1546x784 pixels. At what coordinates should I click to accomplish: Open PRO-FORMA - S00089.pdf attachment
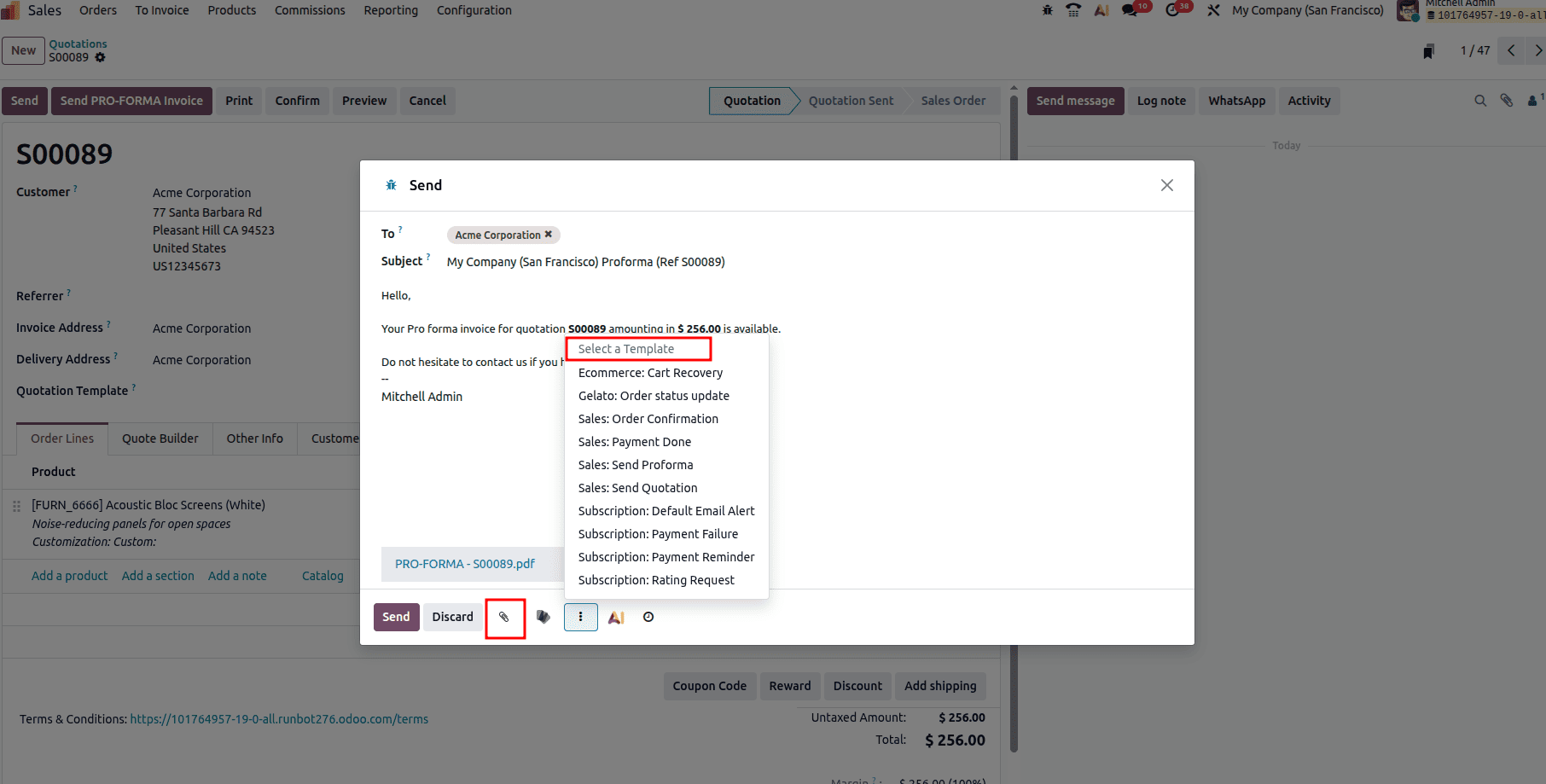(465, 564)
